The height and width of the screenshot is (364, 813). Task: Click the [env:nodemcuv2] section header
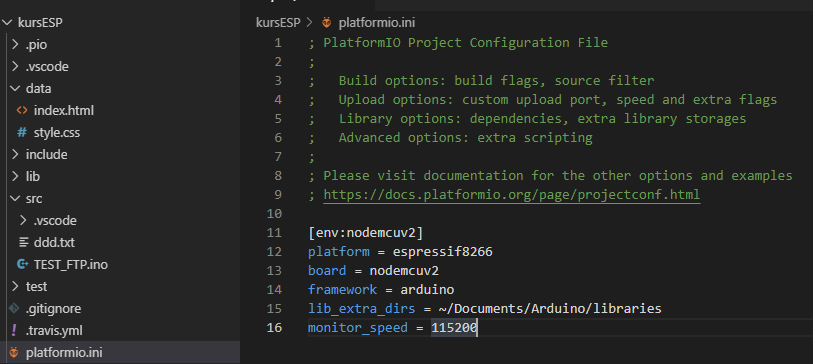366,233
